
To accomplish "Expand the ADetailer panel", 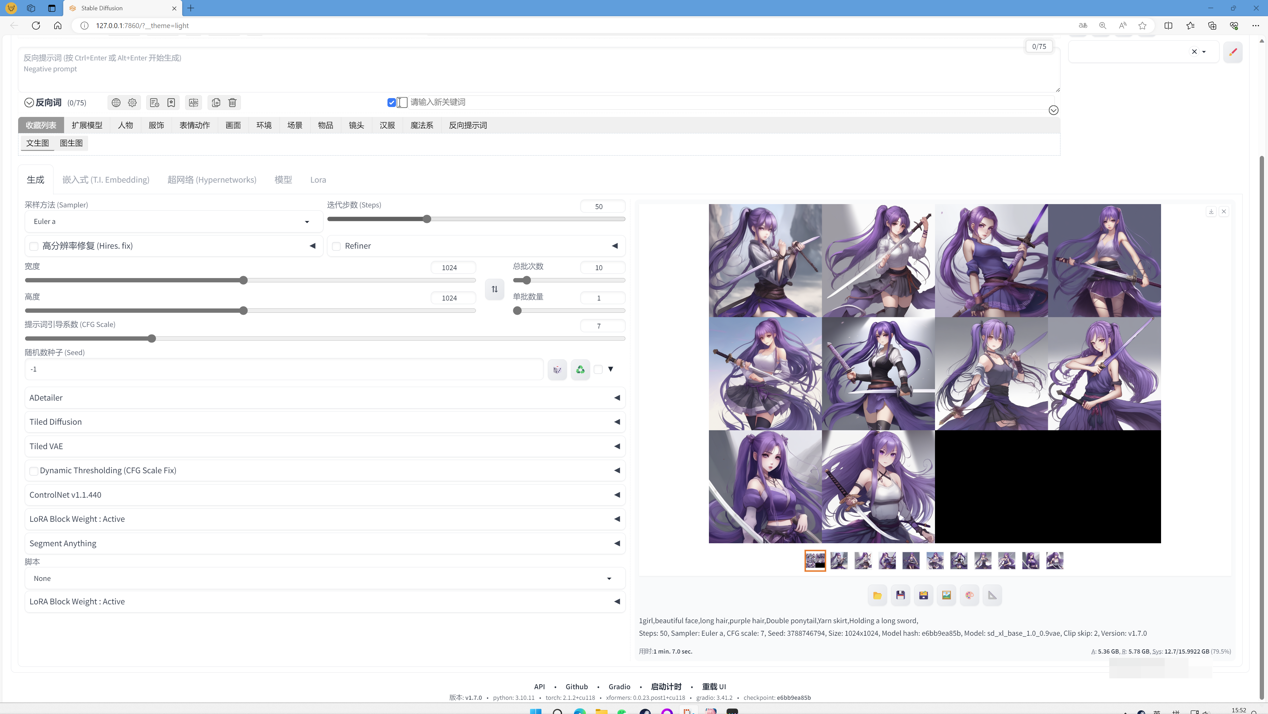I will 324,398.
